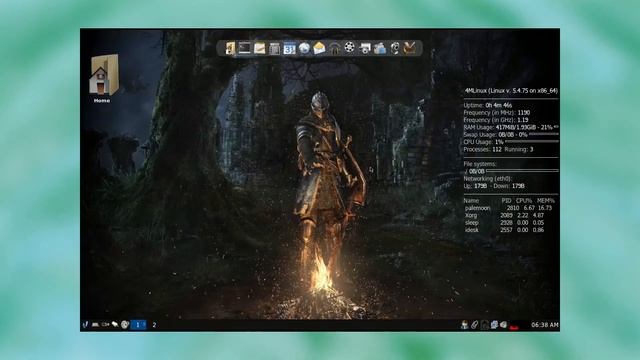Click the 4MLinux system info header line

[x=511, y=91]
